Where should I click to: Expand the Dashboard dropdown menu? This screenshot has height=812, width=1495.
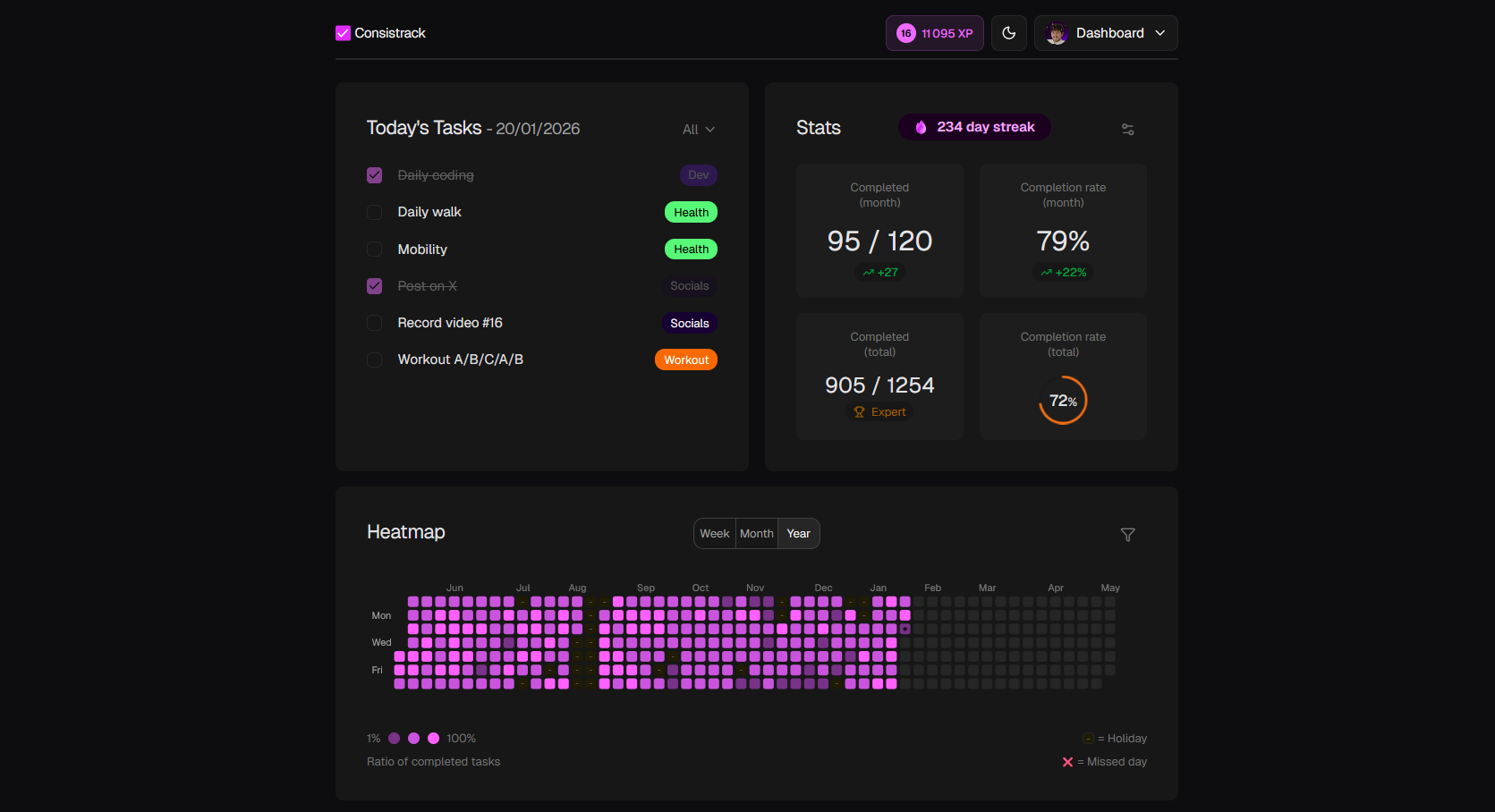(x=1106, y=33)
